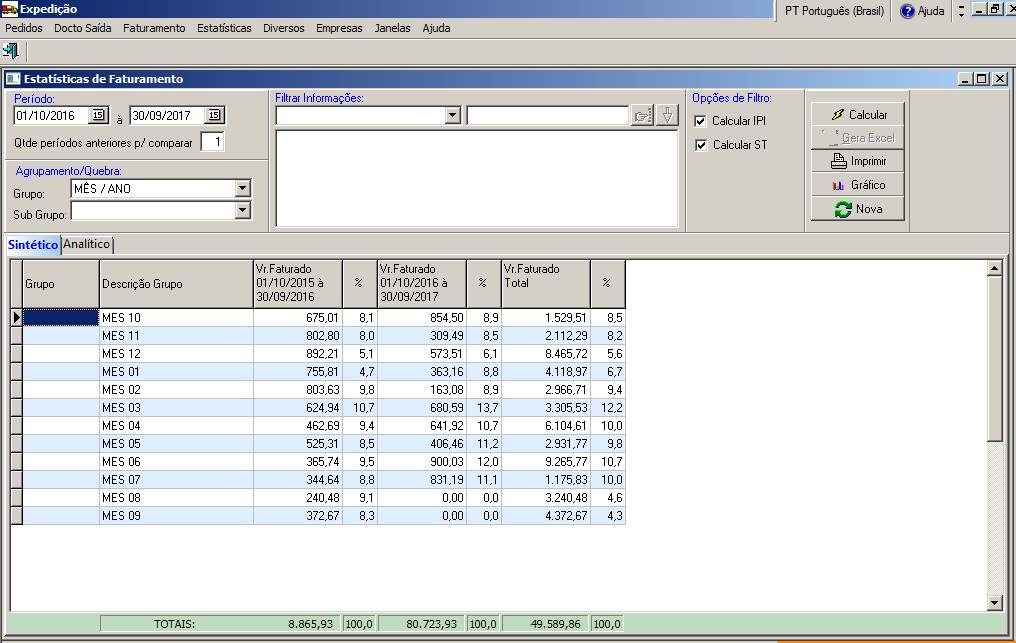1016x643 pixels.
Task: Open the start date calendar picker
Action: [x=97, y=116]
